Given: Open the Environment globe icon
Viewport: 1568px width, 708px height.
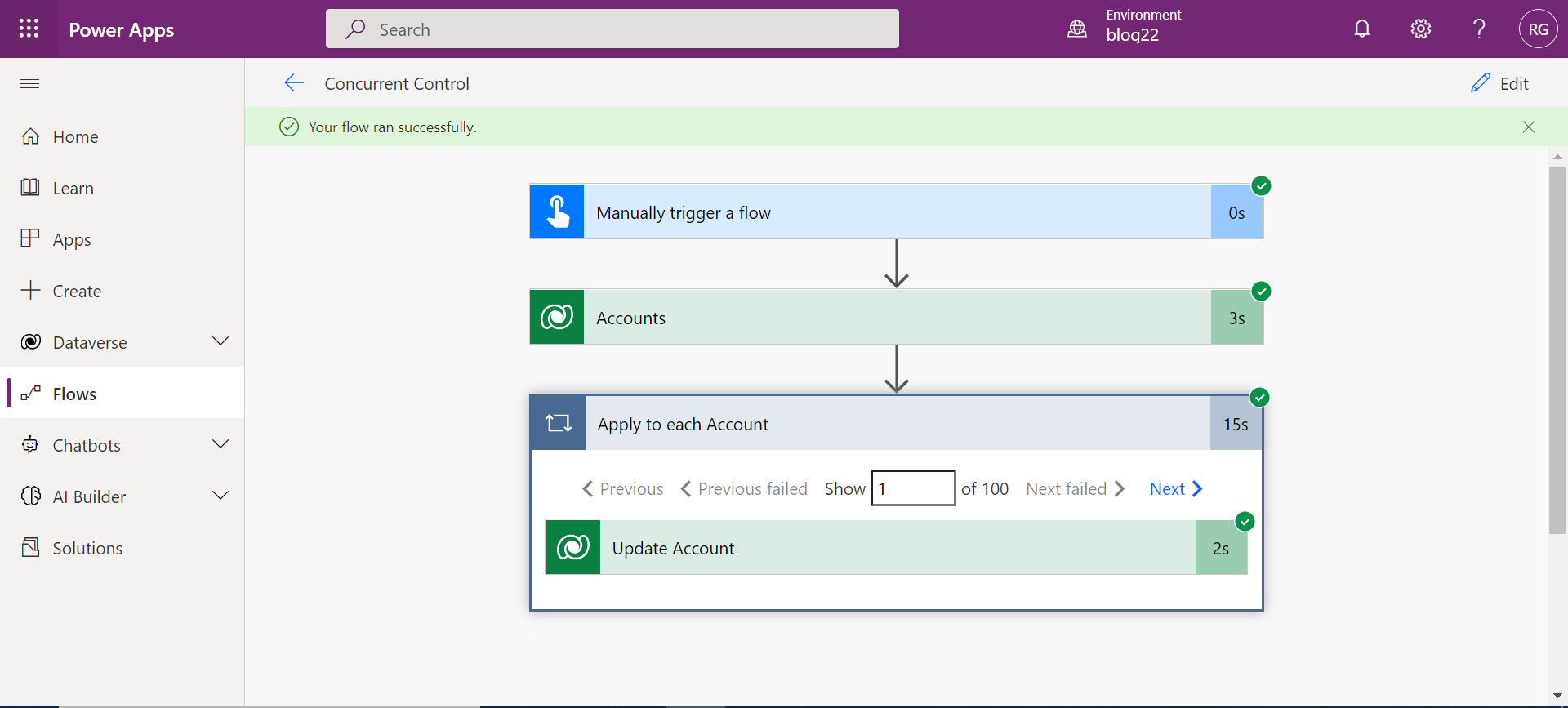Looking at the screenshot, I should (1077, 29).
